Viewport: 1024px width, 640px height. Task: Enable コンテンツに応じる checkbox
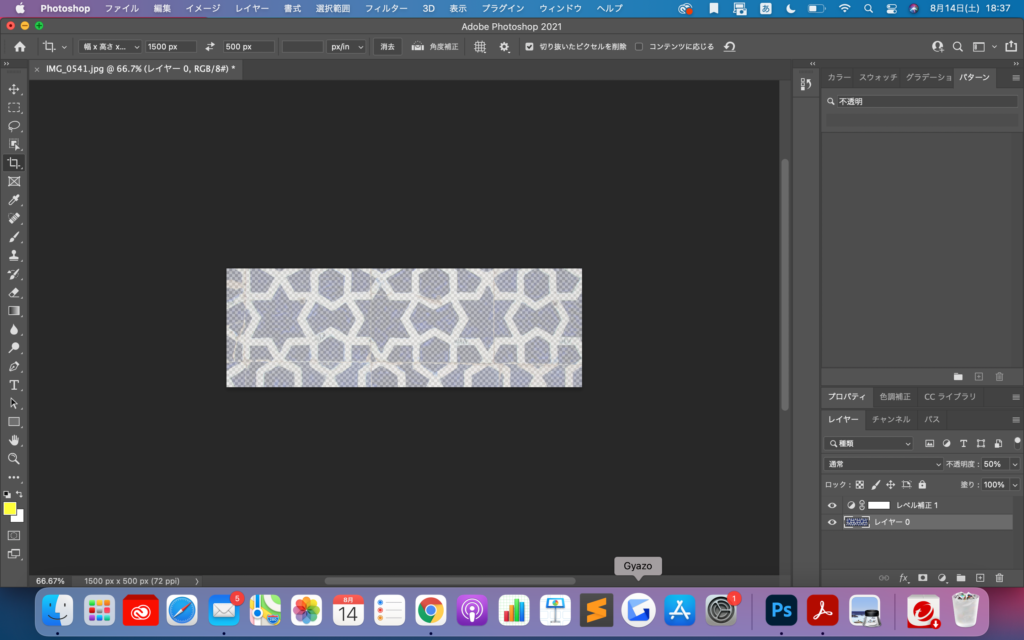[x=639, y=47]
